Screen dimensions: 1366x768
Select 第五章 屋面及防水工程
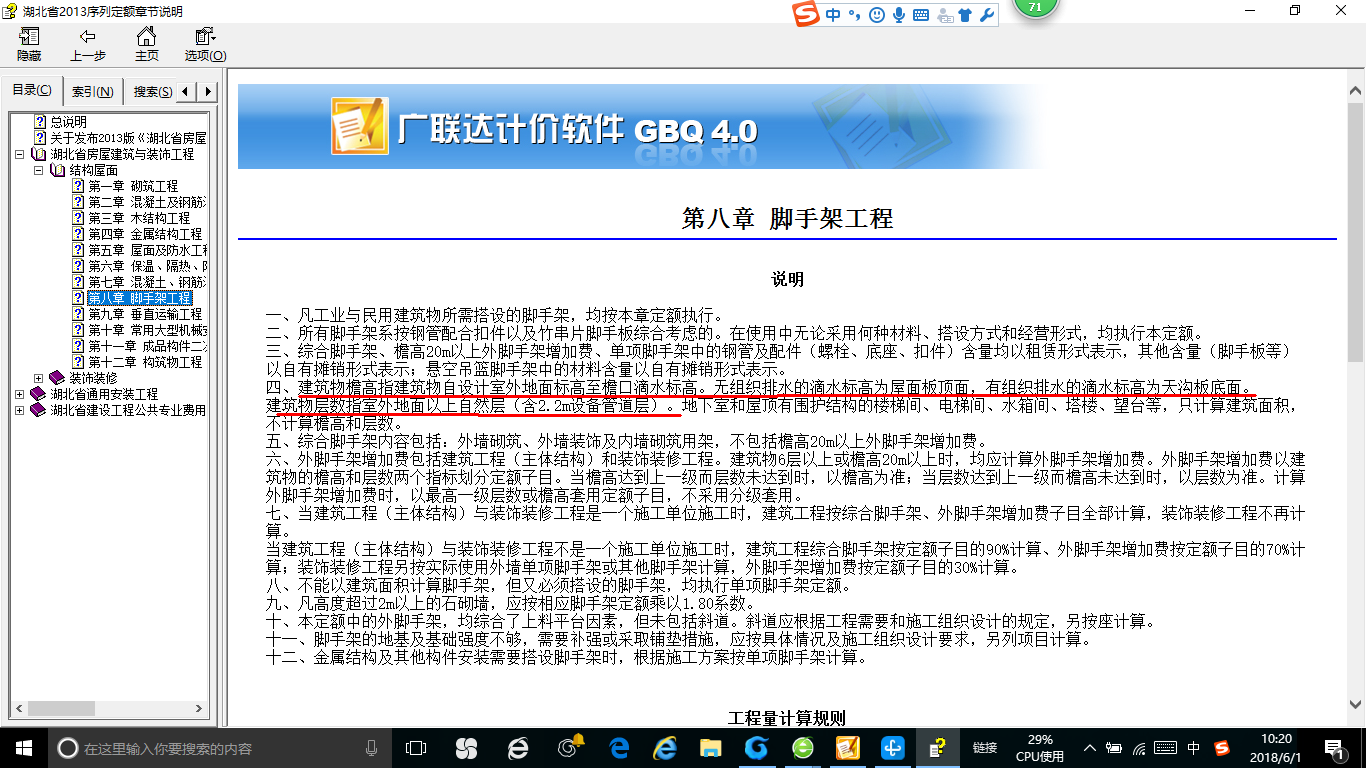point(147,250)
